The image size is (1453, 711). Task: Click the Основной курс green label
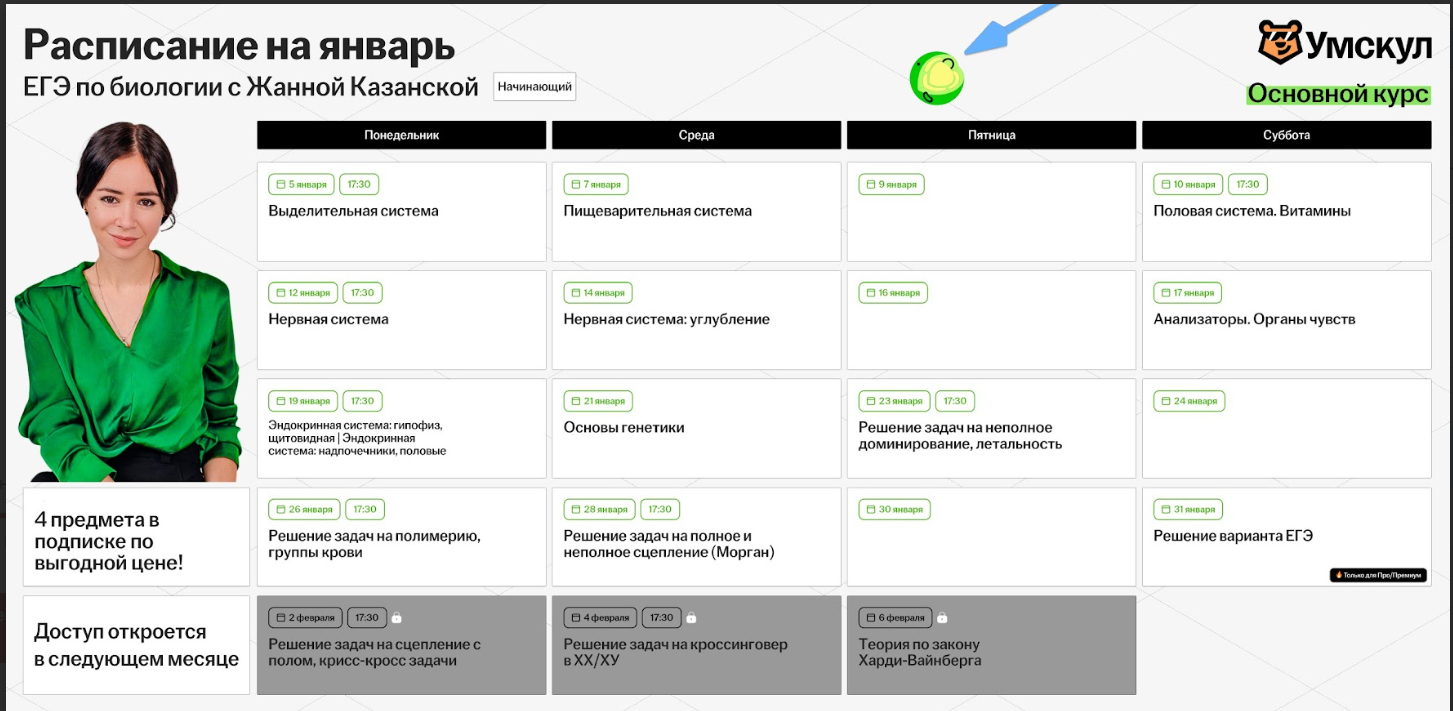coord(1338,94)
